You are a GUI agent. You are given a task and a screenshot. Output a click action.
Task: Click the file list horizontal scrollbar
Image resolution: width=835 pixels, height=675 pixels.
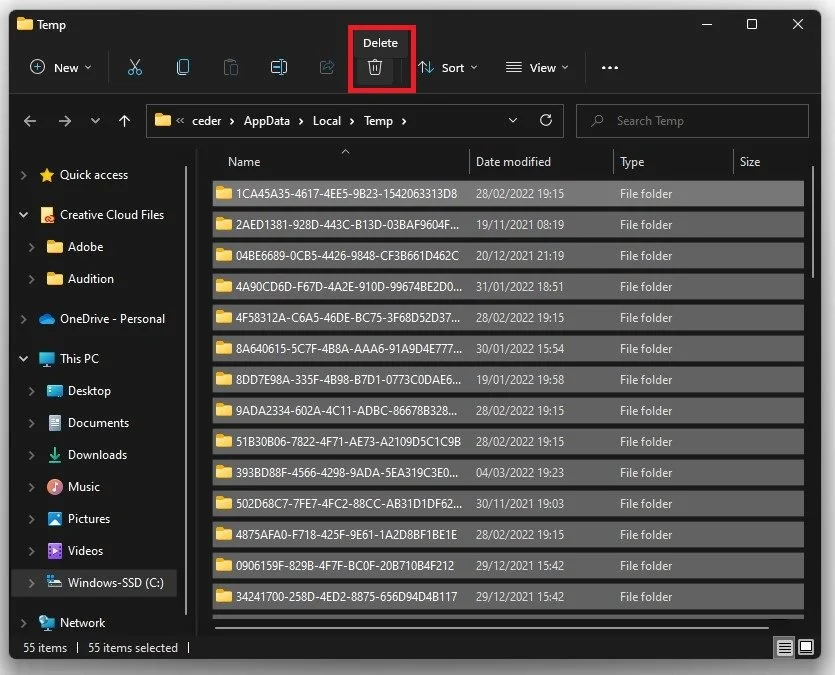point(492,628)
